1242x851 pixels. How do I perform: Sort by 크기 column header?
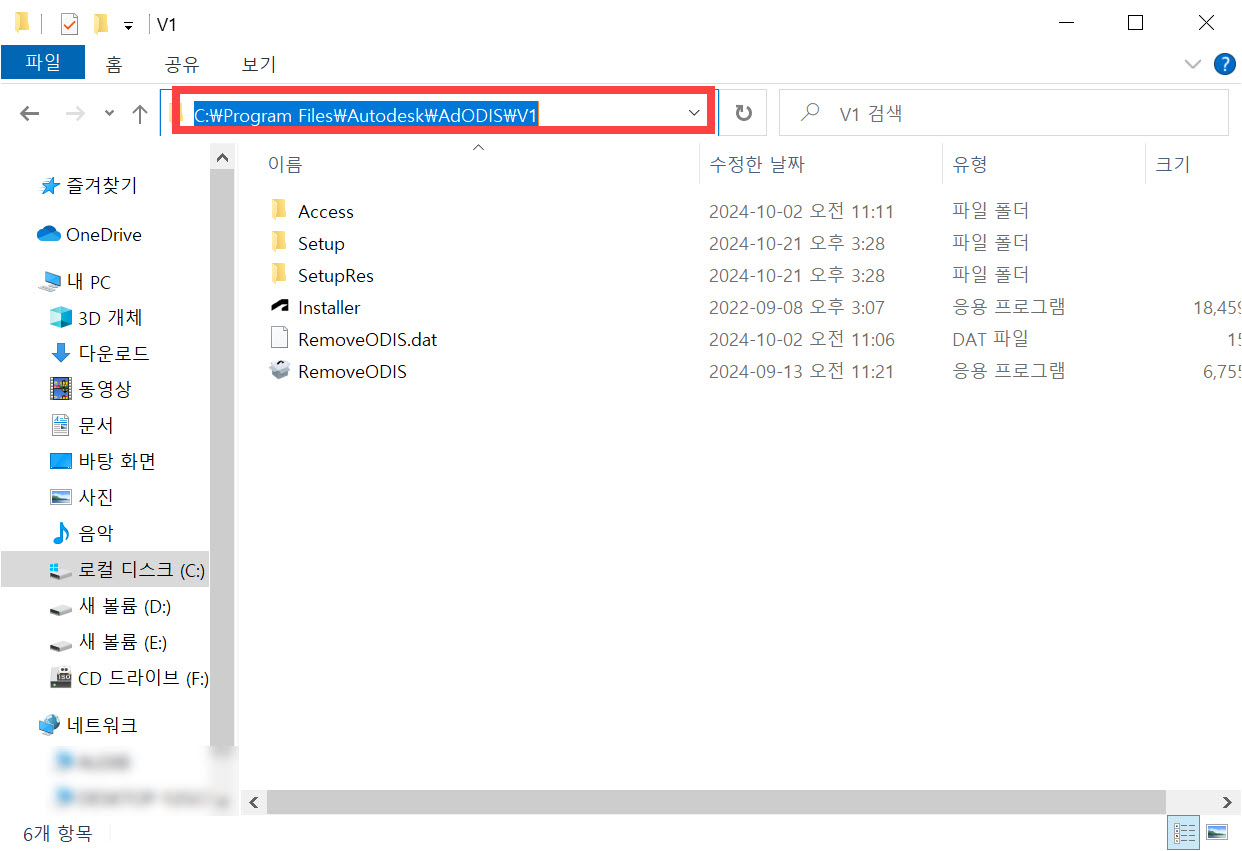click(1172, 164)
